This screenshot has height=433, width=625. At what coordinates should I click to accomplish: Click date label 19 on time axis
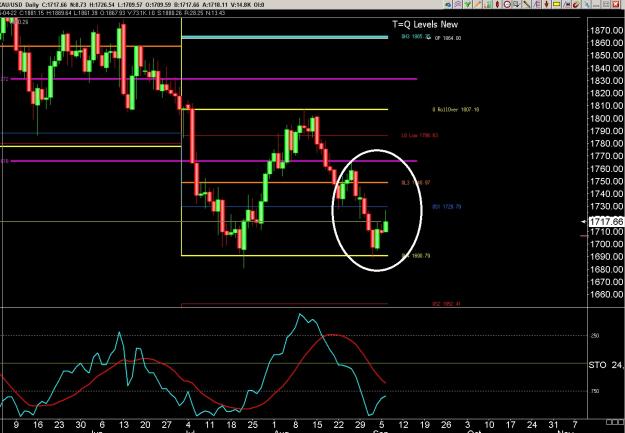[x=425, y=425]
